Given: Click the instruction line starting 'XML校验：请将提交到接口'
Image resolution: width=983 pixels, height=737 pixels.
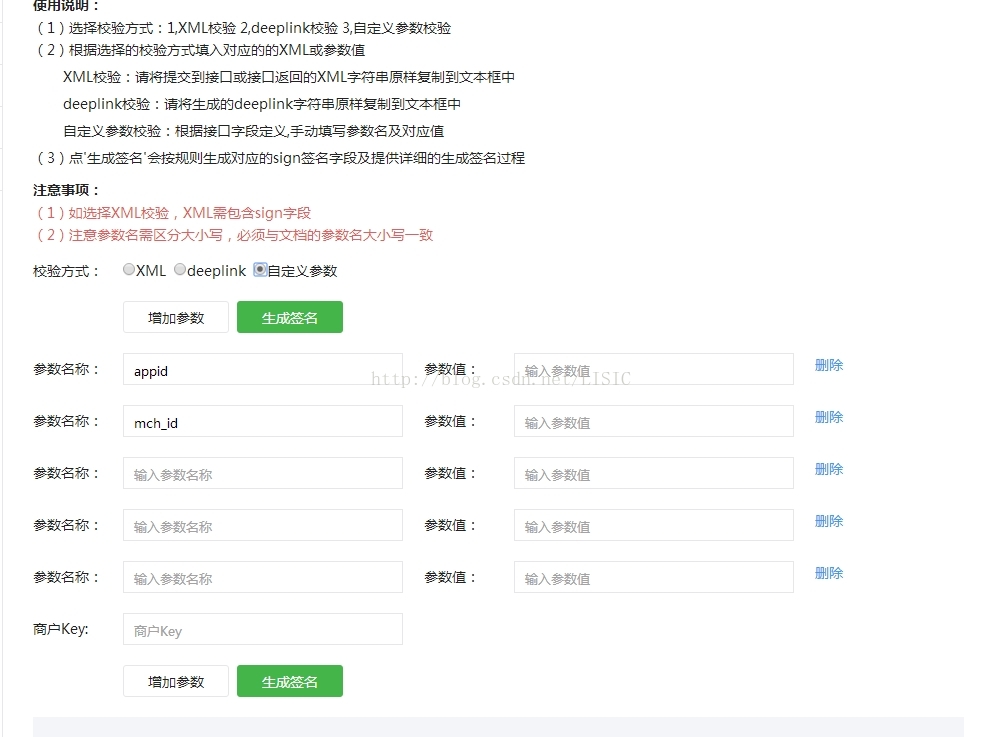Looking at the screenshot, I should 289,77.
